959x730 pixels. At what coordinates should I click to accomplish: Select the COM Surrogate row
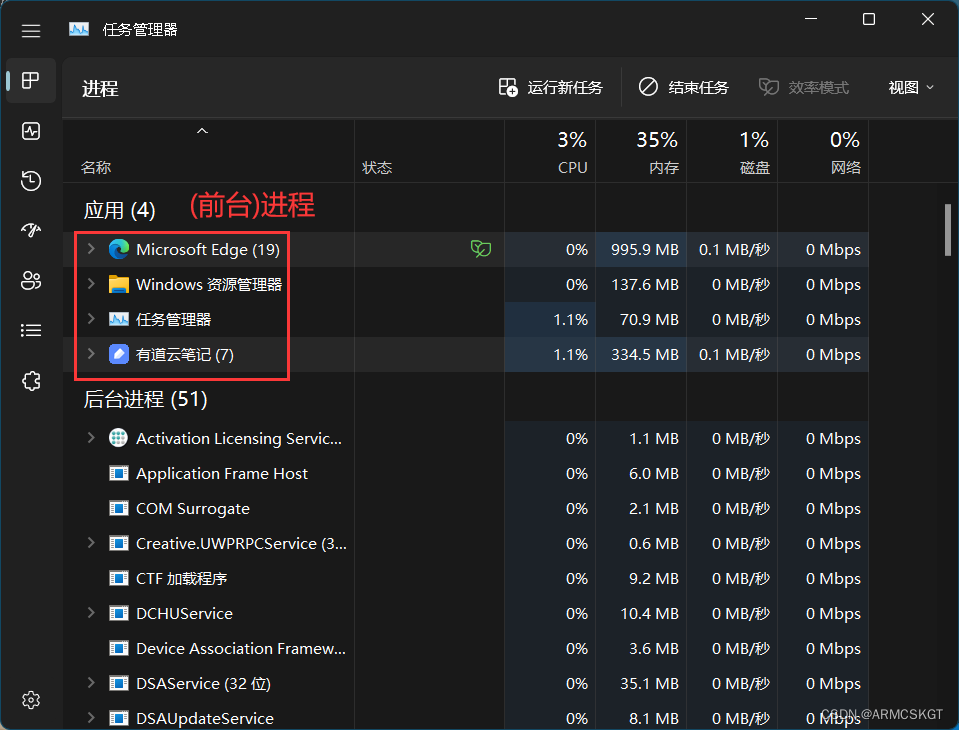pos(465,508)
